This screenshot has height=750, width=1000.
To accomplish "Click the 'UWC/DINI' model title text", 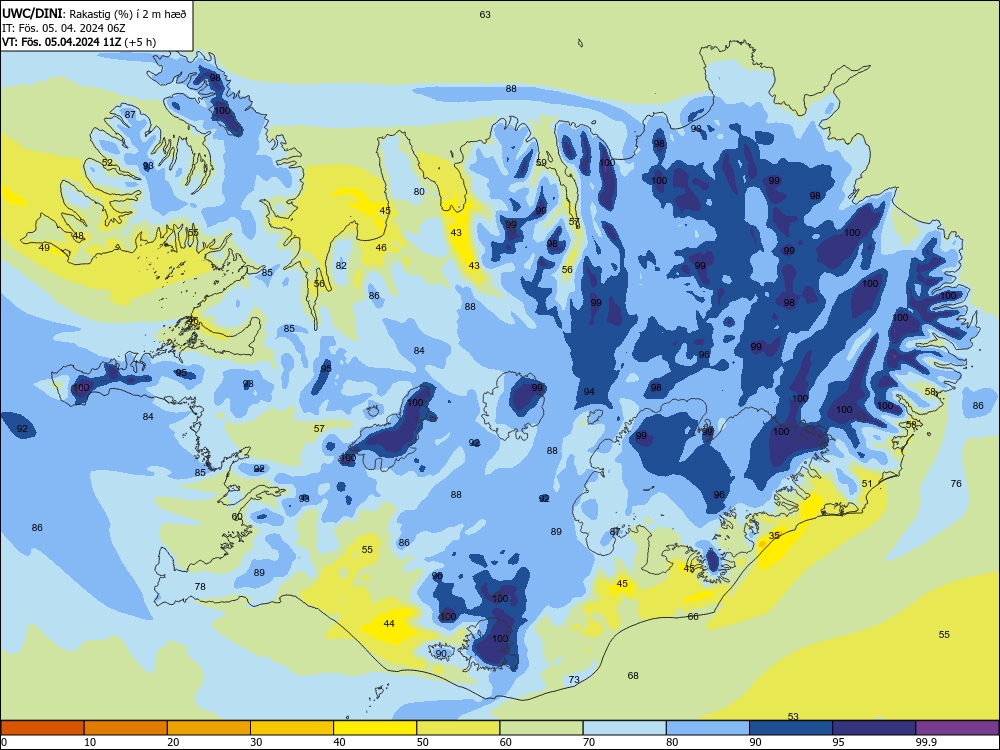I will [x=32, y=13].
